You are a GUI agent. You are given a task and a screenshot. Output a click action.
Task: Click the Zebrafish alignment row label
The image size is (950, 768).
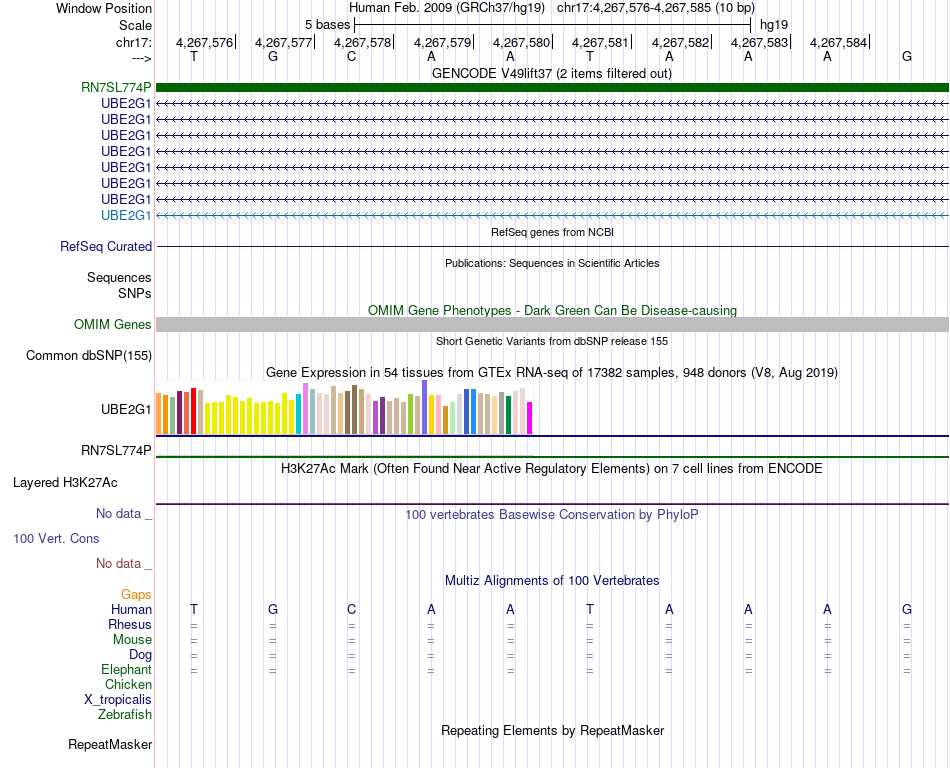coord(125,715)
